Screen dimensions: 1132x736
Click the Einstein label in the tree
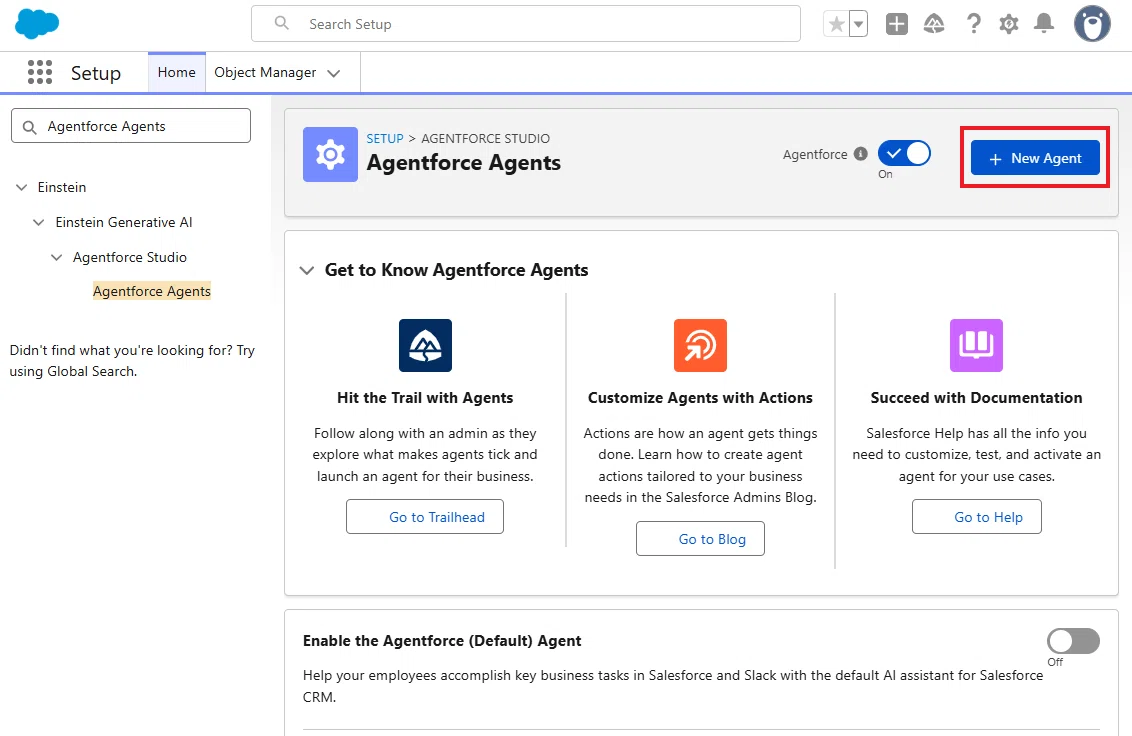pos(62,187)
